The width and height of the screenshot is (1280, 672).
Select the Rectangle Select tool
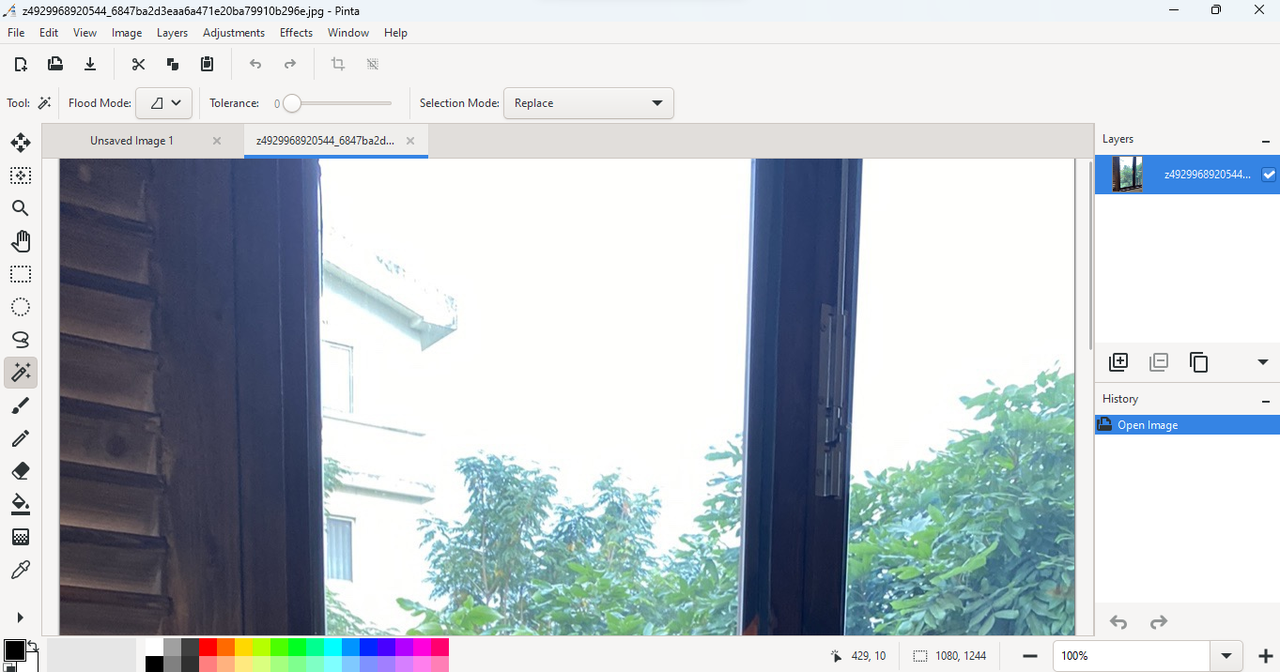20,274
